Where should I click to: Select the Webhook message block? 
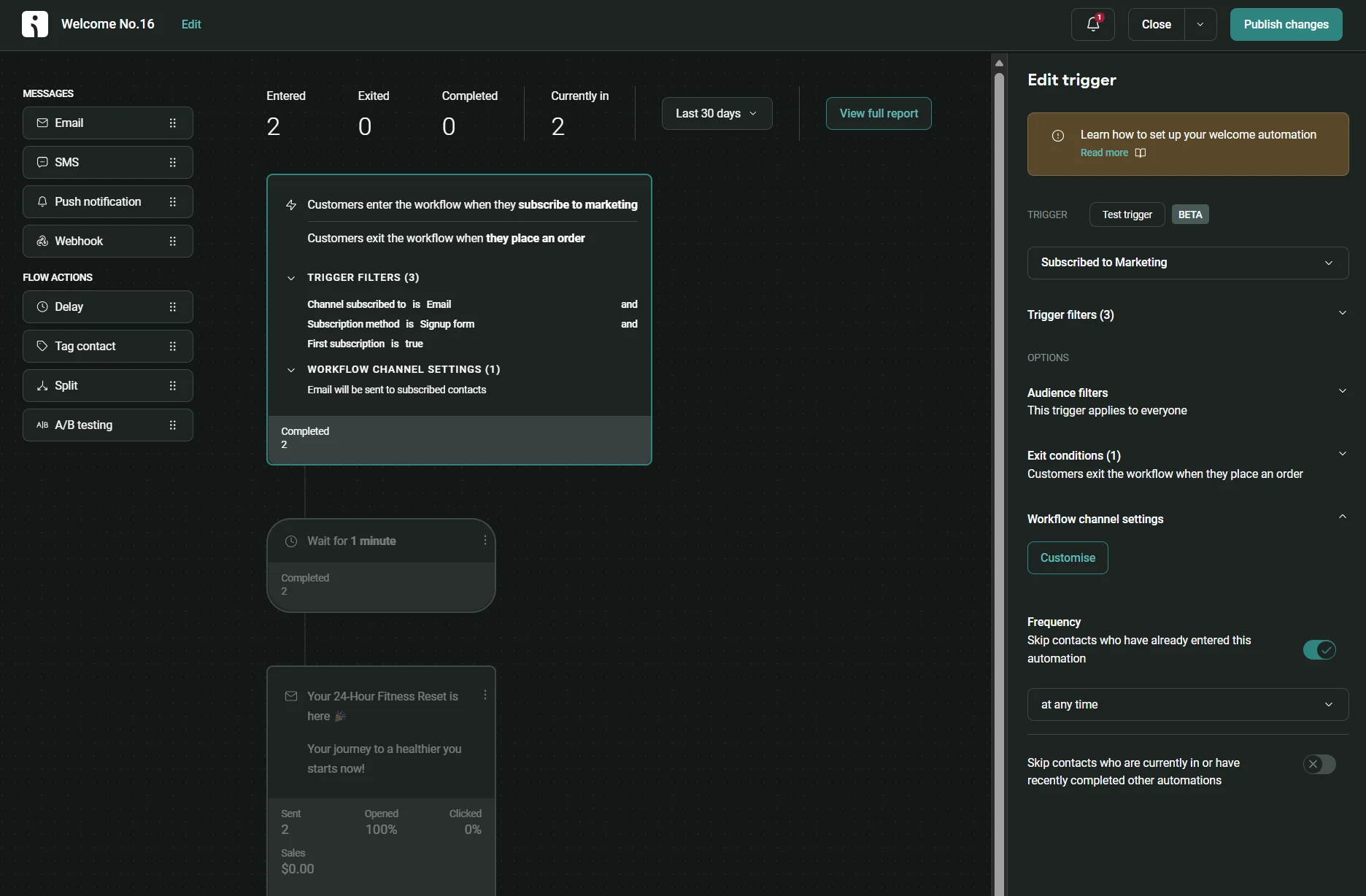pos(108,242)
